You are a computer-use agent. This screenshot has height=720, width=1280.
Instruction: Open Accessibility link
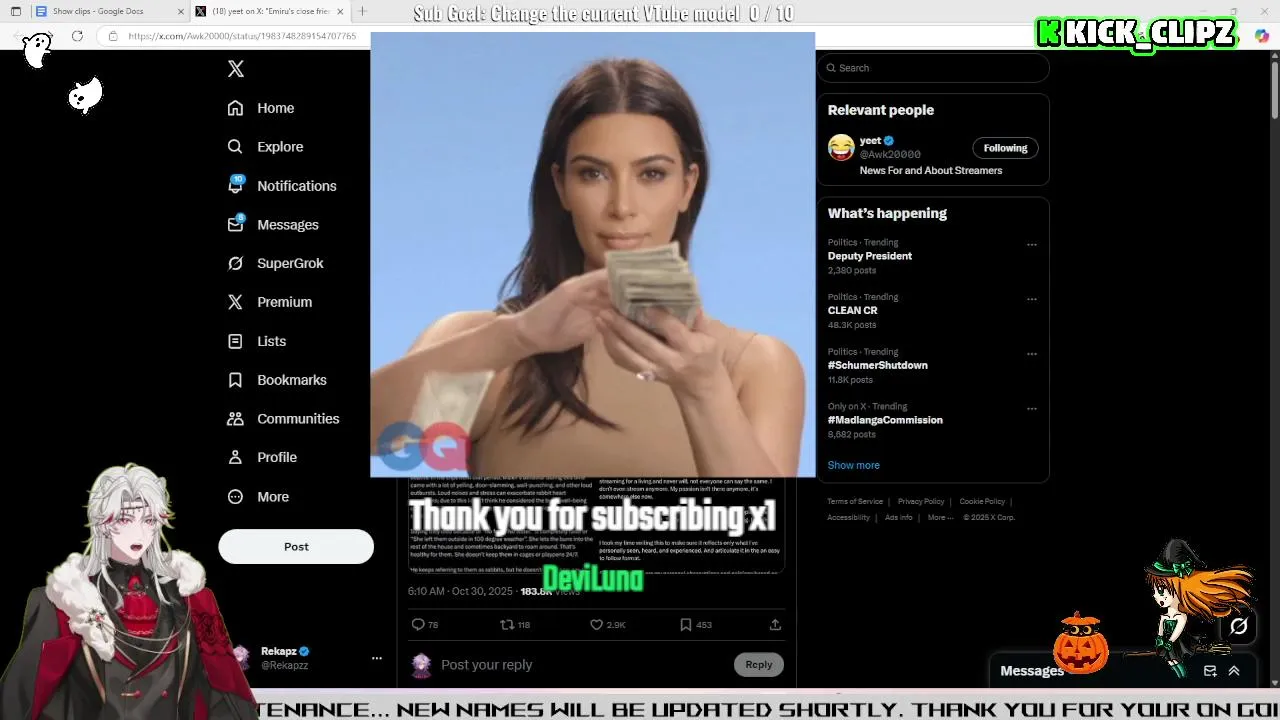click(x=848, y=518)
